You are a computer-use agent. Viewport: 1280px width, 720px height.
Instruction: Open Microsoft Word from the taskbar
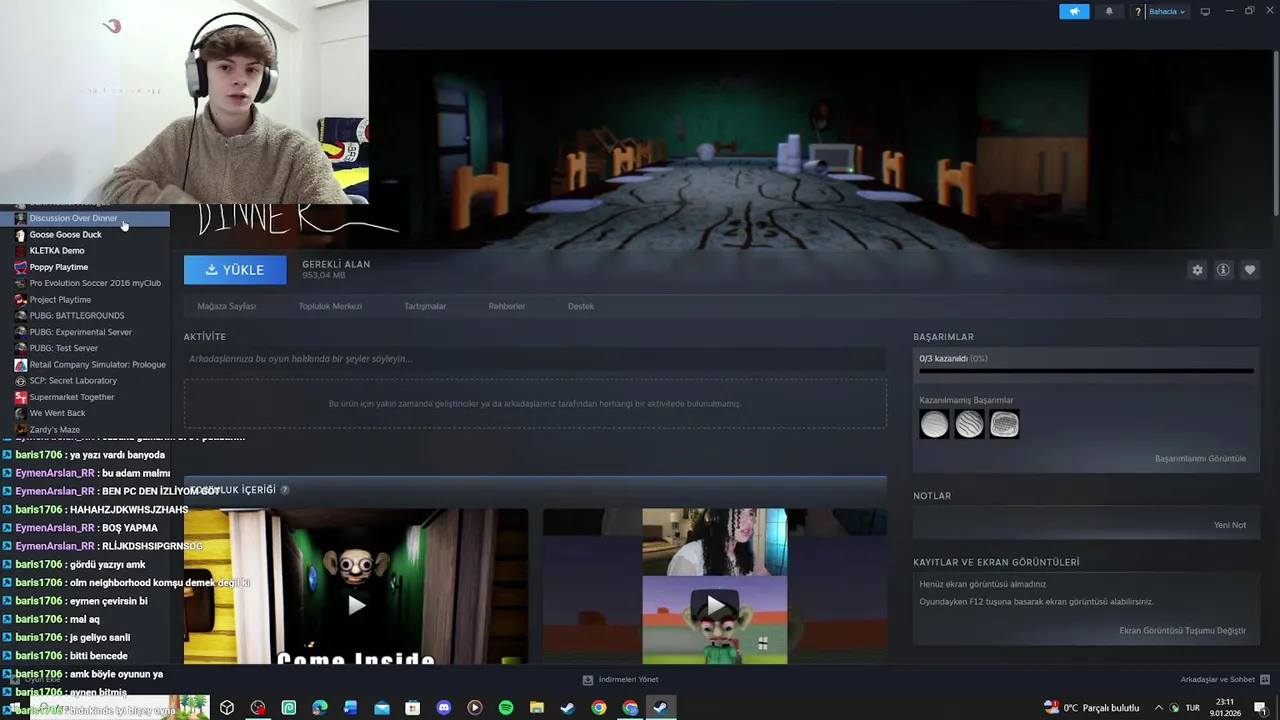coord(350,708)
